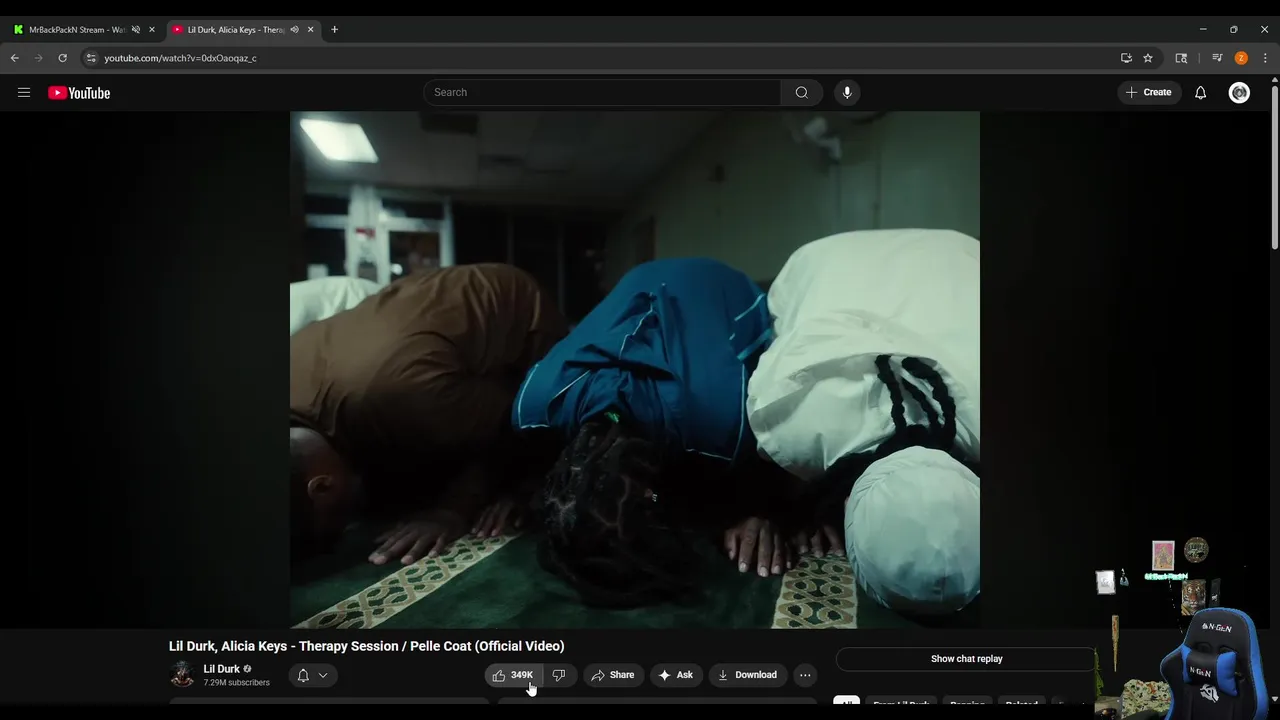Open the Chrome three-dot menu
The image size is (1280, 720).
click(x=1265, y=58)
